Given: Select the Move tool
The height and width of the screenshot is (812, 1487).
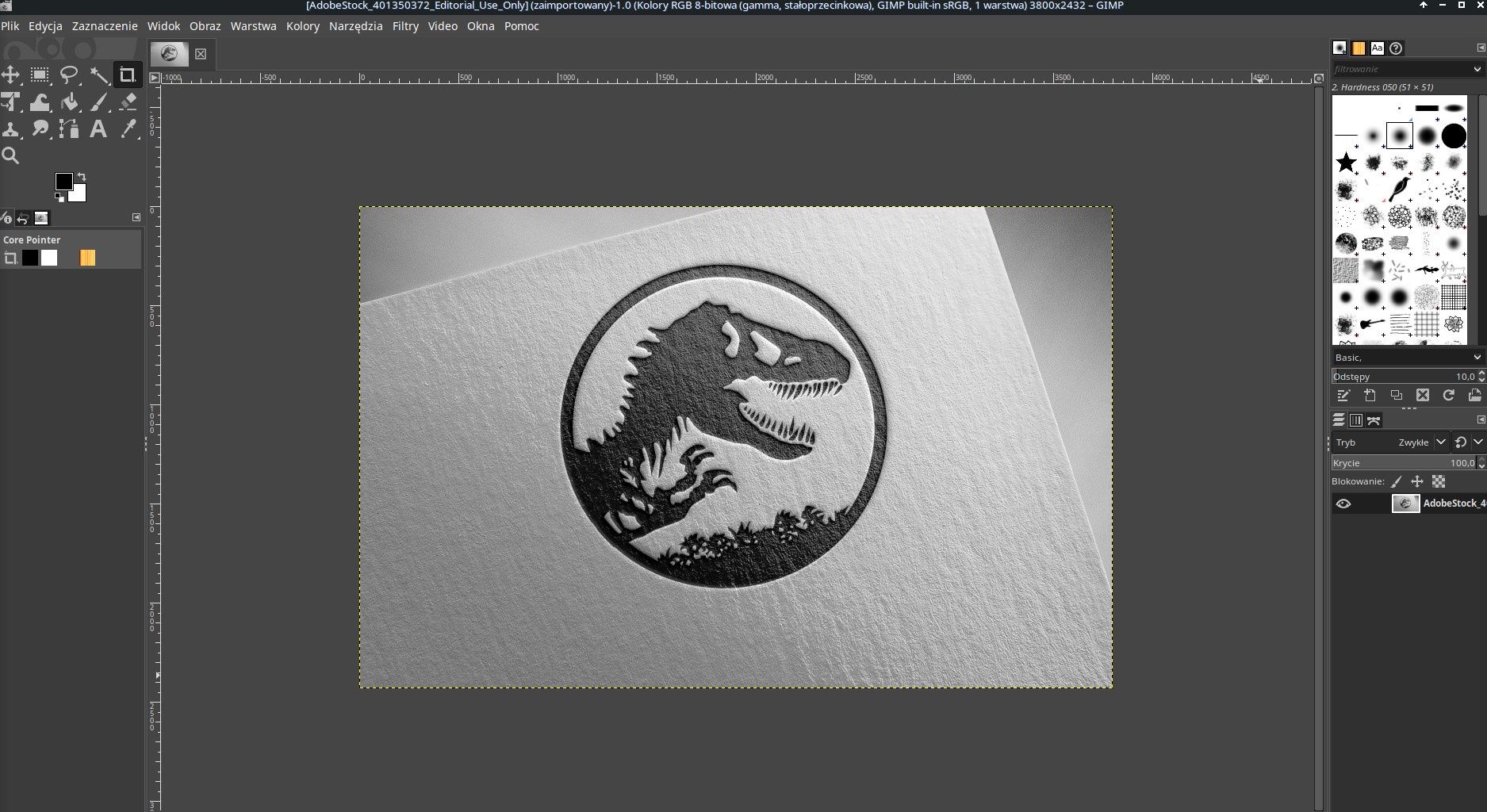Looking at the screenshot, I should [x=10, y=75].
